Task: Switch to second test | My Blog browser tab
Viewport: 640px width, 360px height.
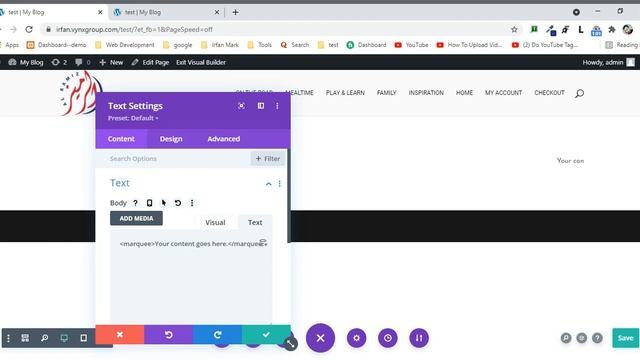Action: 166,12
